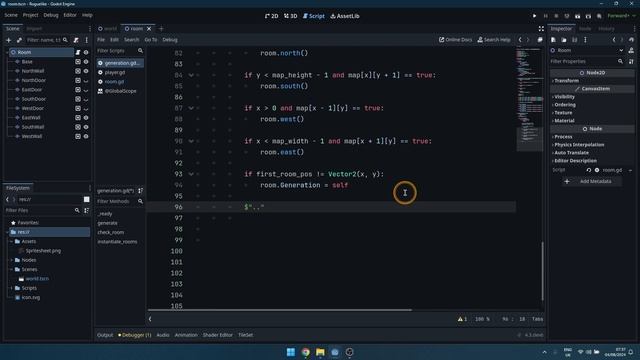Open the script attached to Room node
640x360 pixels.
point(78,52)
